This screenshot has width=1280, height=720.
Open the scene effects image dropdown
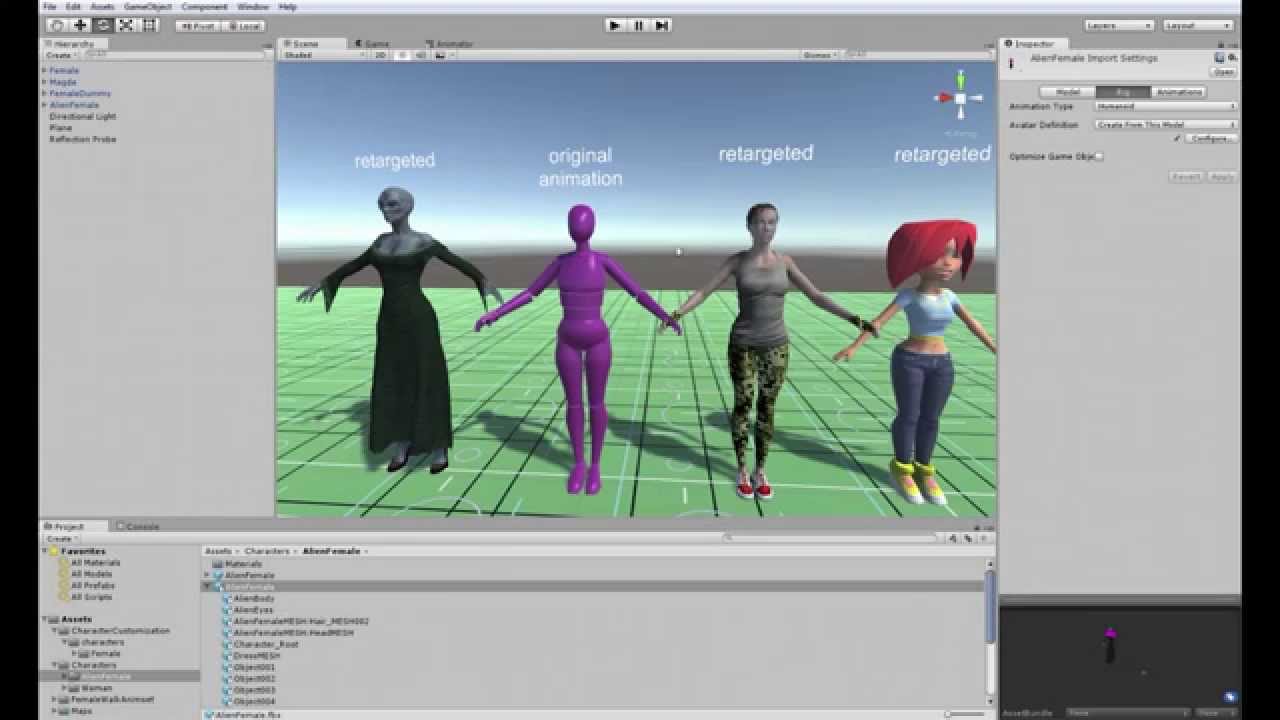pos(445,55)
